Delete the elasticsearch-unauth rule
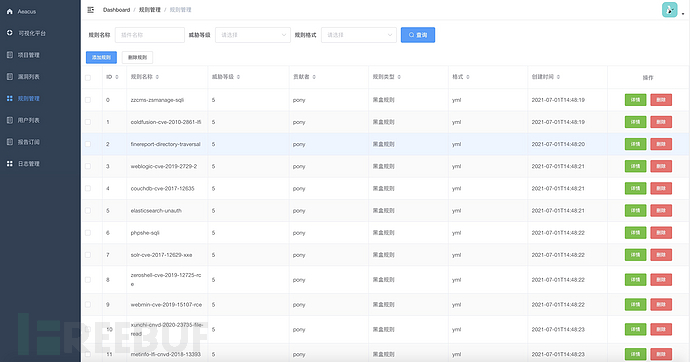This screenshot has width=690, height=362. click(x=661, y=211)
